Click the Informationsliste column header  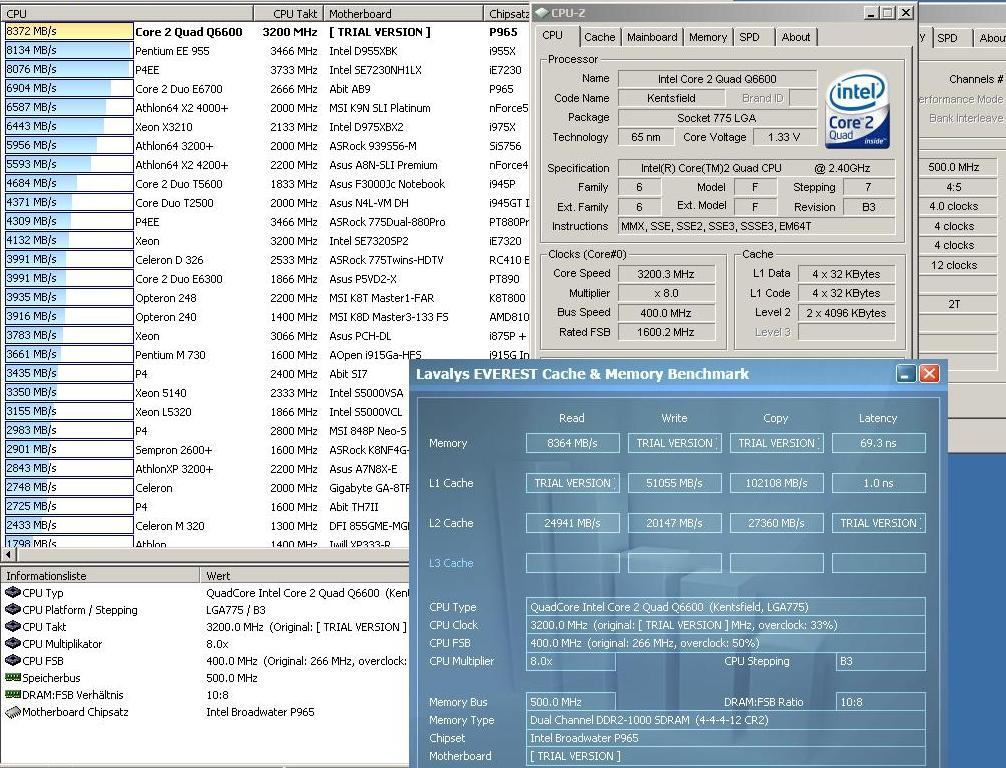101,576
